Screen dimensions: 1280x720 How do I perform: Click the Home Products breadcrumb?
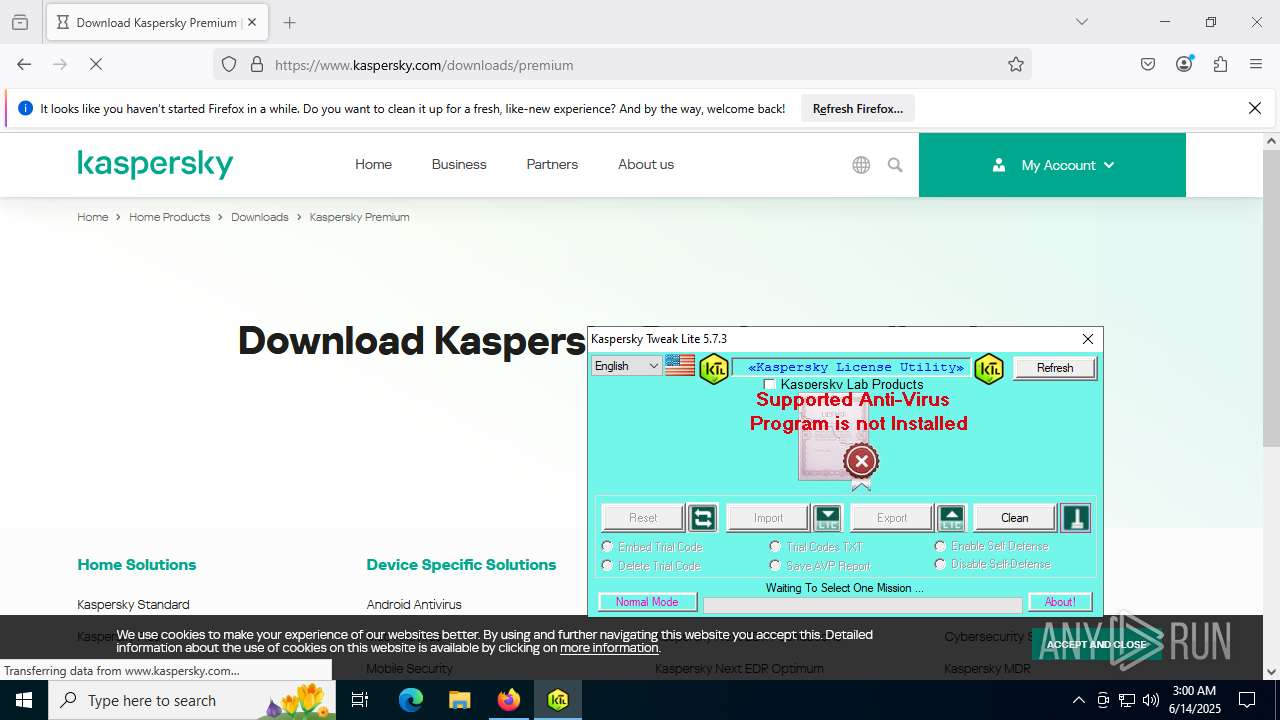(169, 217)
